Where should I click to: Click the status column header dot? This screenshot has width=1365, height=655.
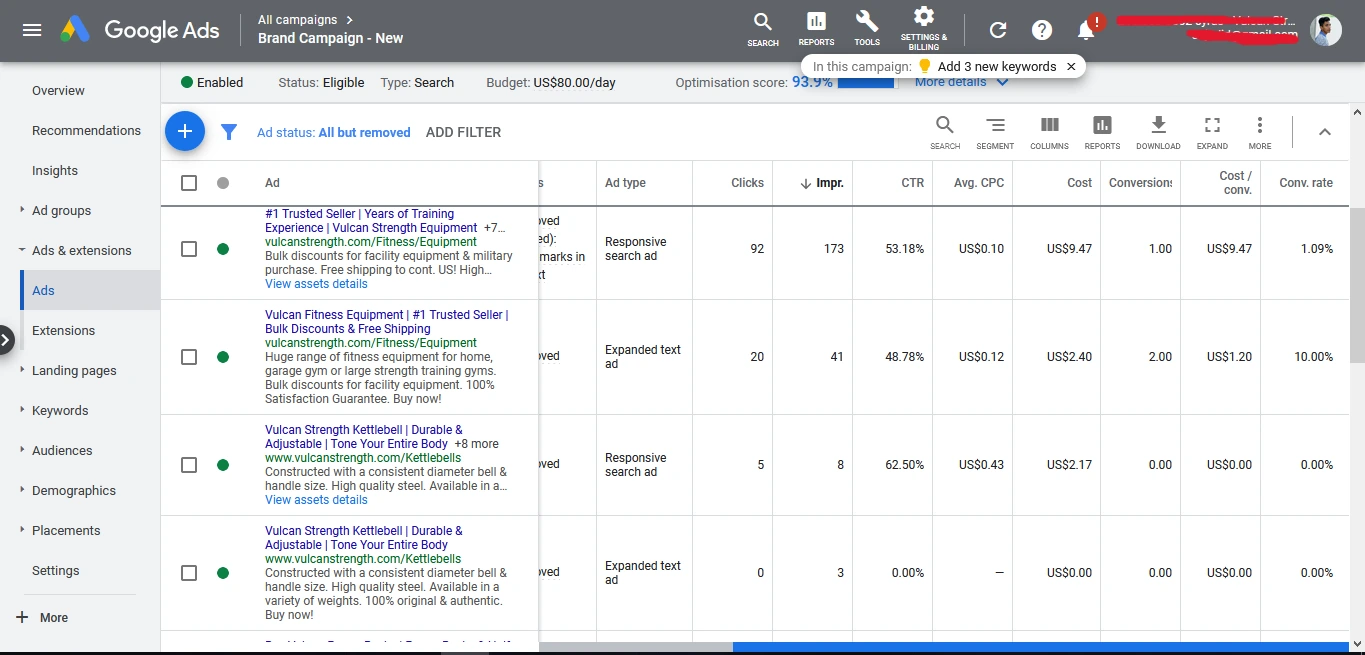(223, 183)
